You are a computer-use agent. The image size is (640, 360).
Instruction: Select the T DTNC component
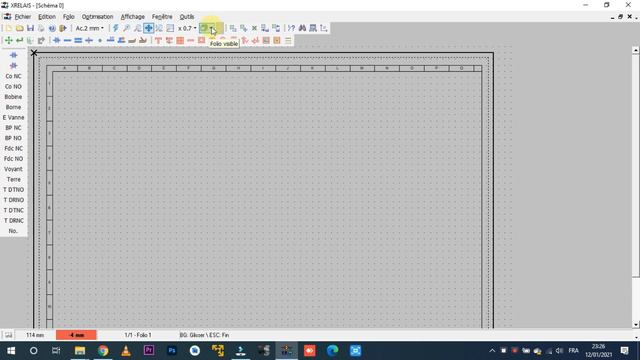coord(13,210)
